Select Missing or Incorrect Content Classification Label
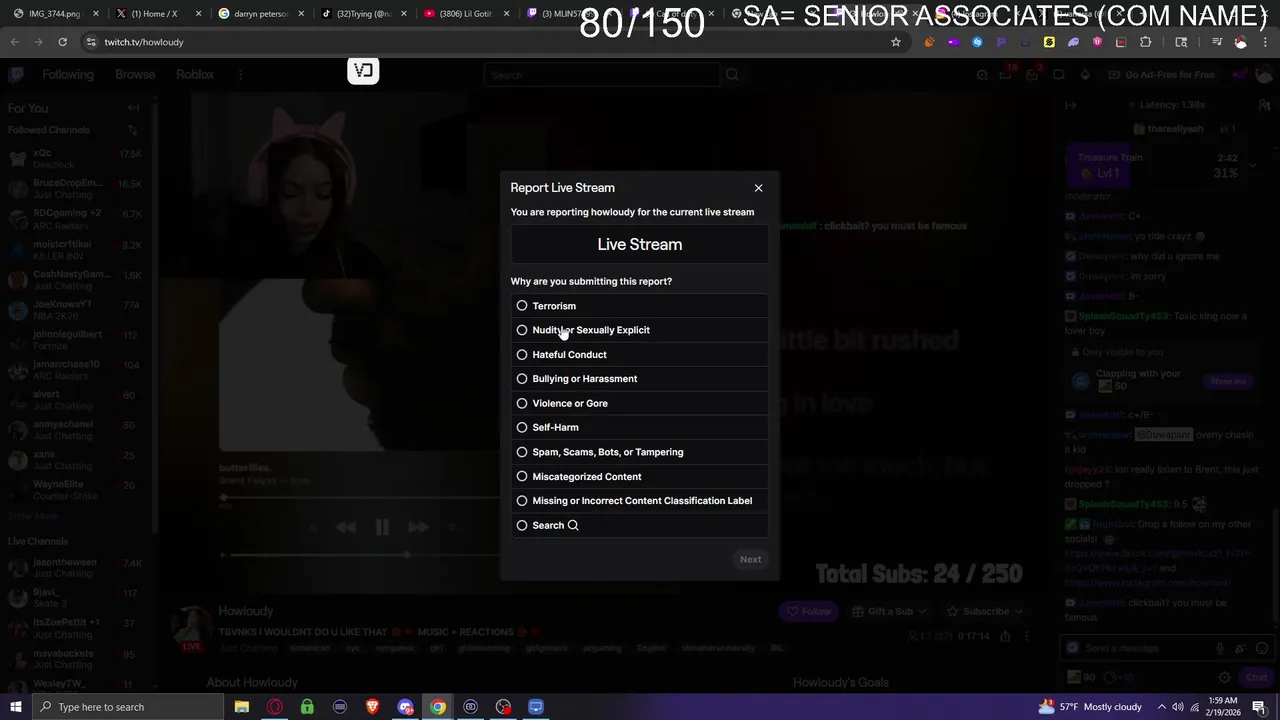Screen dimensions: 1280x720 pyautogui.click(x=639, y=501)
